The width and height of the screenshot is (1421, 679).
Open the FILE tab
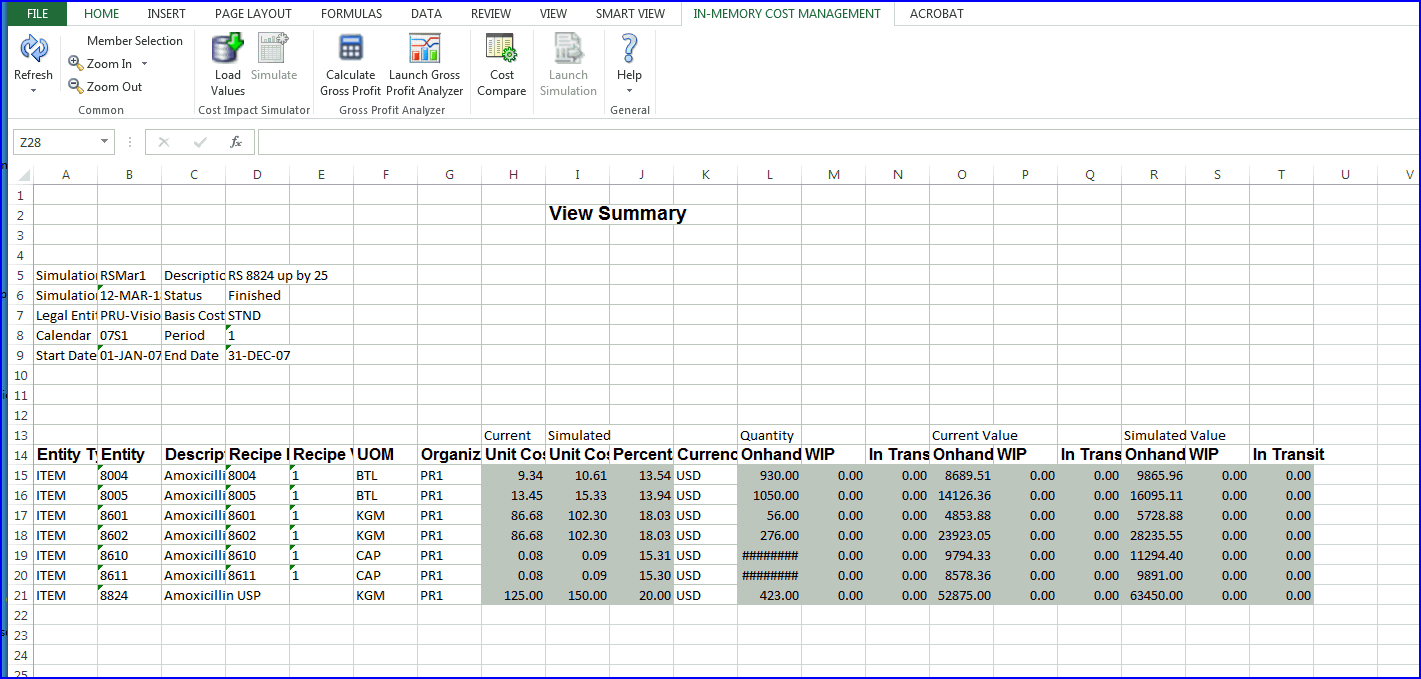(38, 14)
